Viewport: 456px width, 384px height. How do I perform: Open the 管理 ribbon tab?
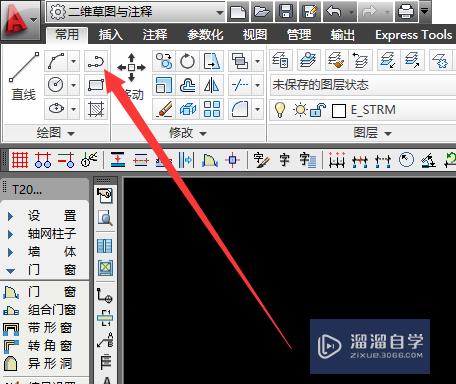click(299, 34)
